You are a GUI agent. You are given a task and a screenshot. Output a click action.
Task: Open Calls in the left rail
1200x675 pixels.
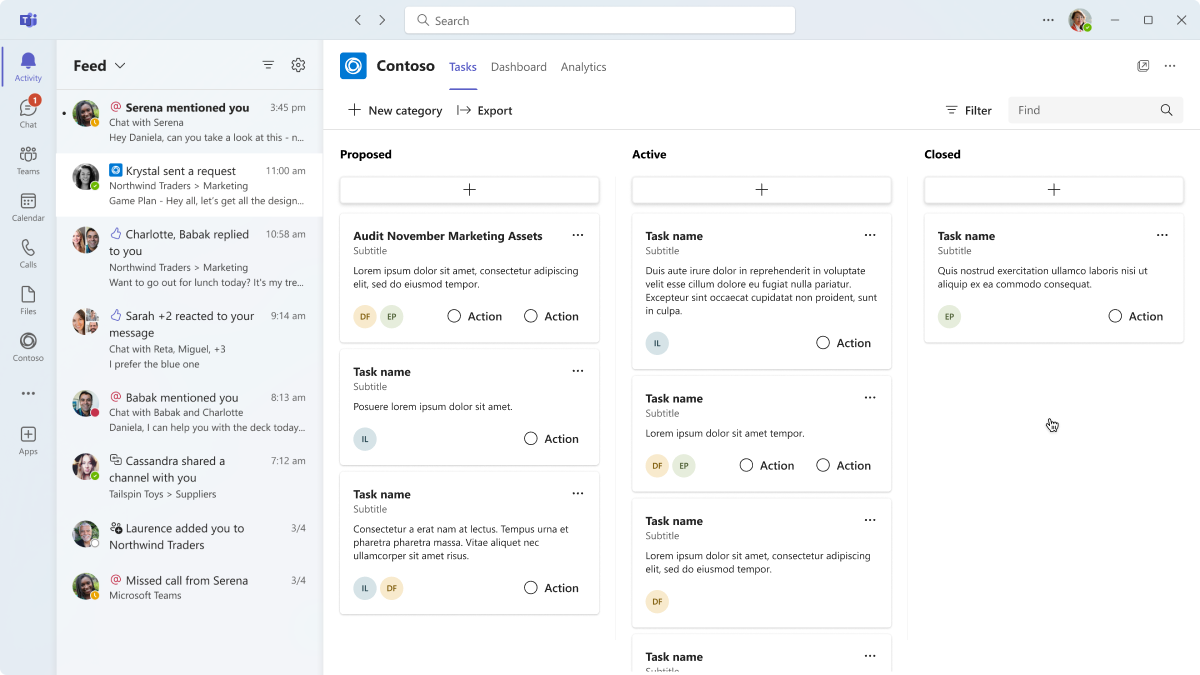pos(28,253)
